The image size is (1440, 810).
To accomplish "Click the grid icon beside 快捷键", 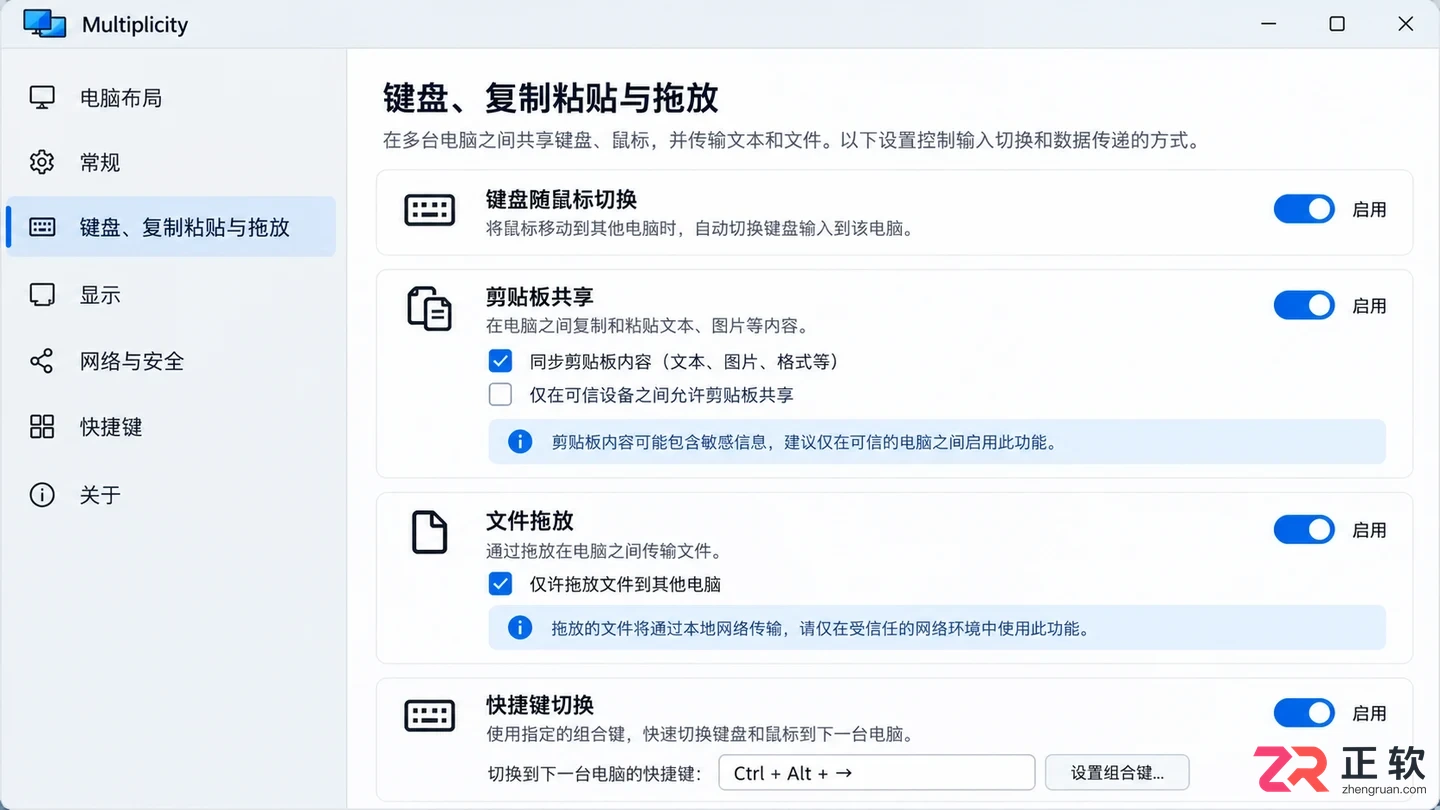I will point(42,427).
